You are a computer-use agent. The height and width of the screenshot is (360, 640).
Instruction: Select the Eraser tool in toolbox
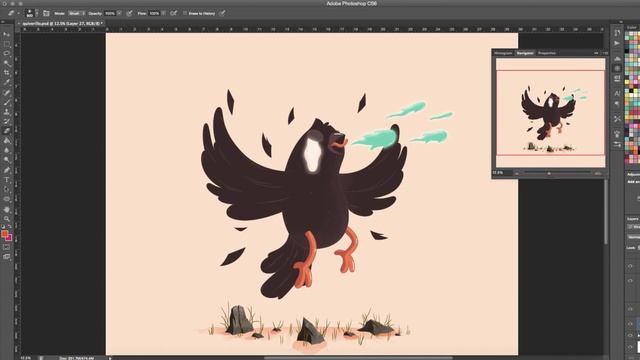[7, 131]
